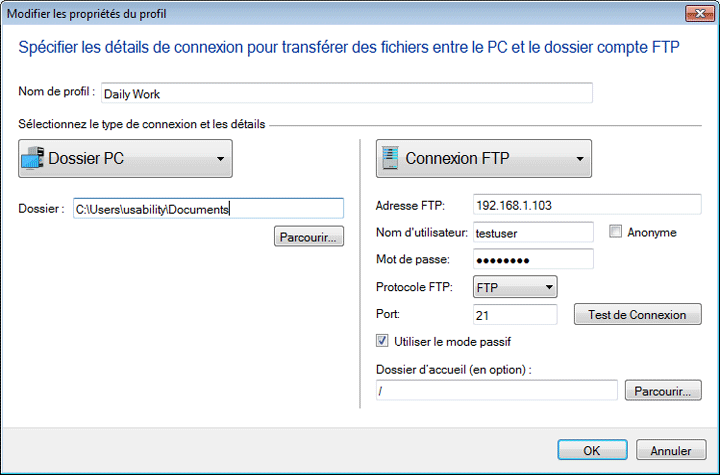Toggle Utiliser le mode passif checkbox
Viewport: 720px width, 475px height.
click(x=383, y=341)
